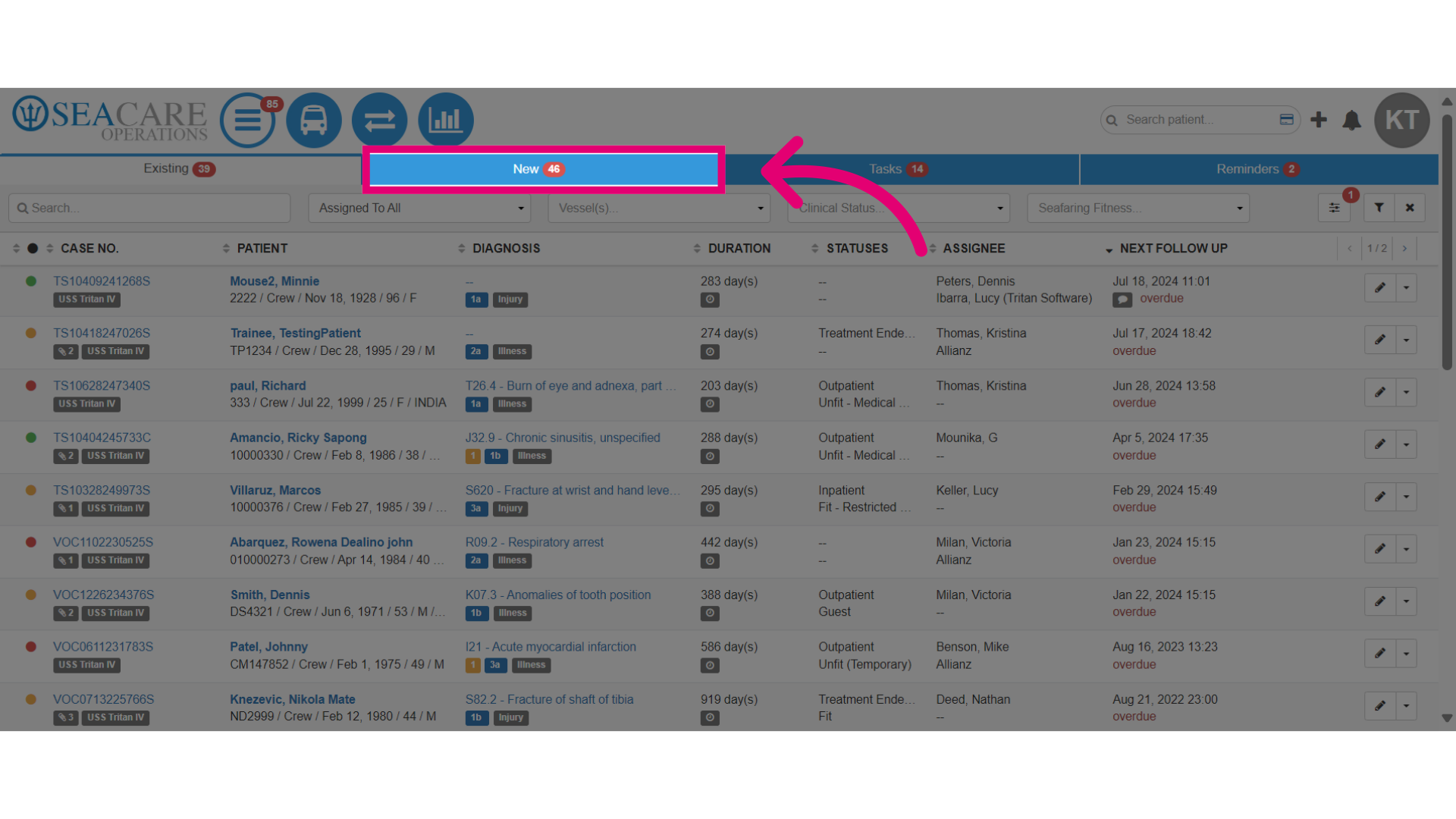Open patient link Patel, Johnny
Viewport: 1456px width, 819px height.
coord(268,647)
